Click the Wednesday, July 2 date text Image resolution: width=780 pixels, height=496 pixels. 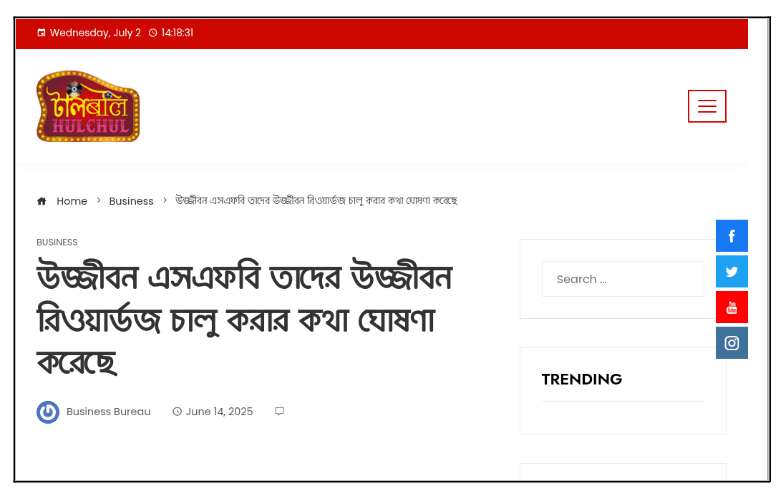95,33
